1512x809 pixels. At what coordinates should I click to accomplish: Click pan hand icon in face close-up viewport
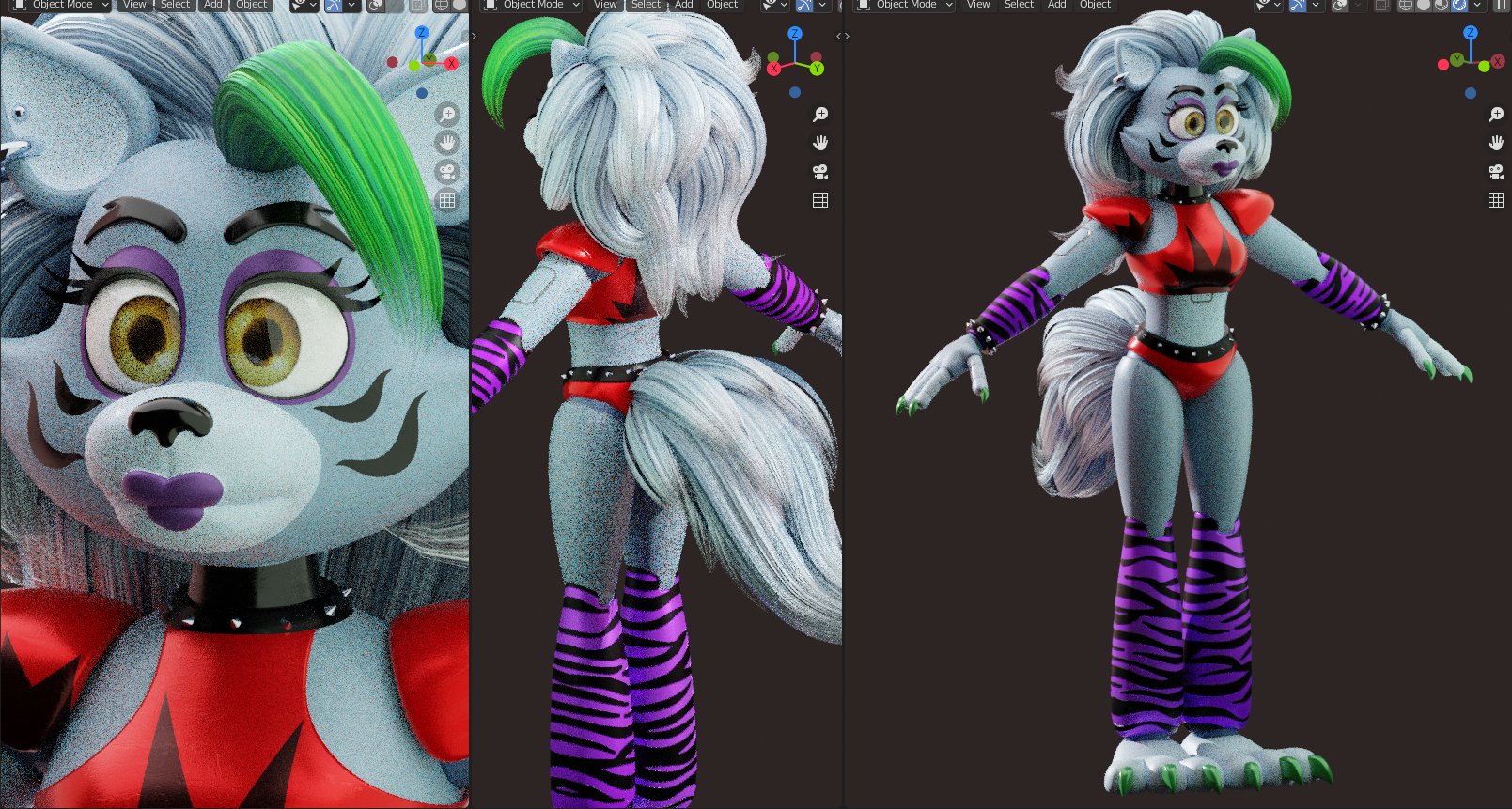click(447, 143)
